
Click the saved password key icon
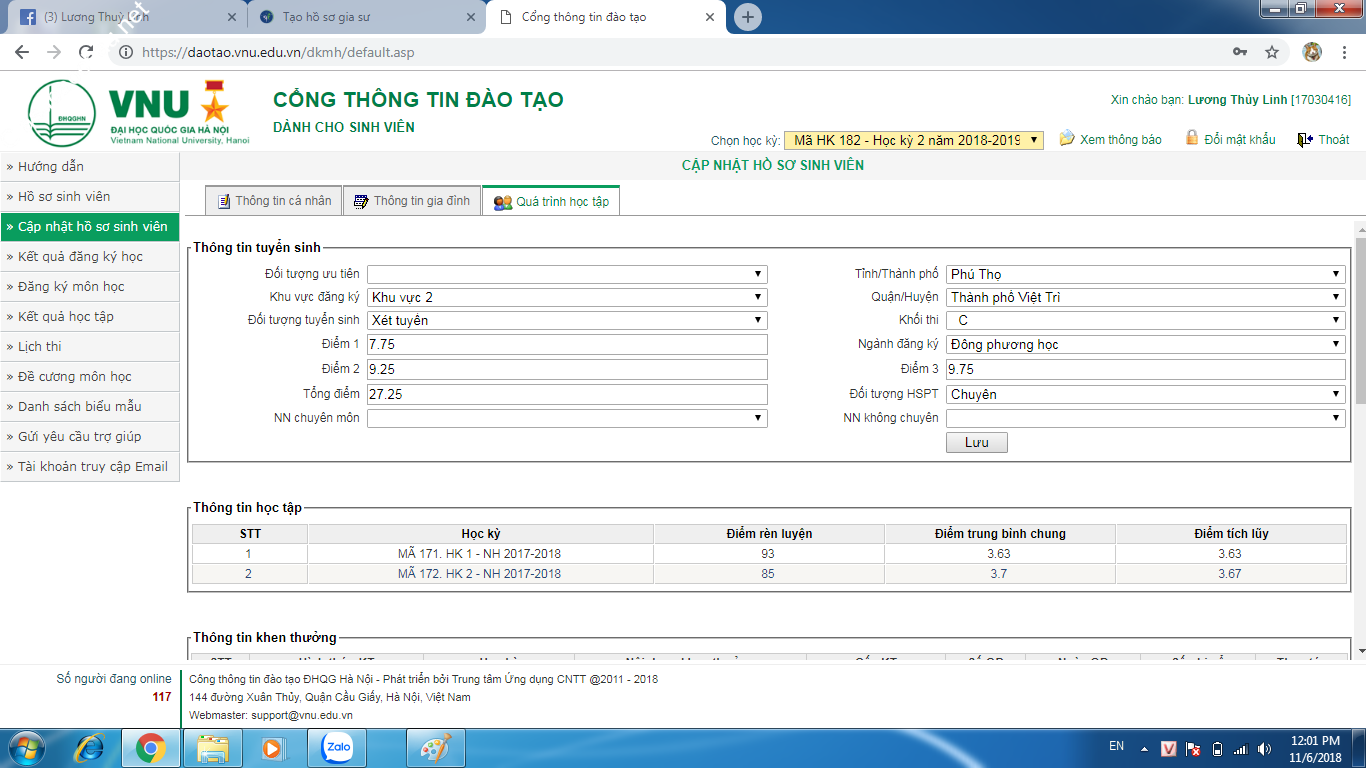pos(1240,52)
